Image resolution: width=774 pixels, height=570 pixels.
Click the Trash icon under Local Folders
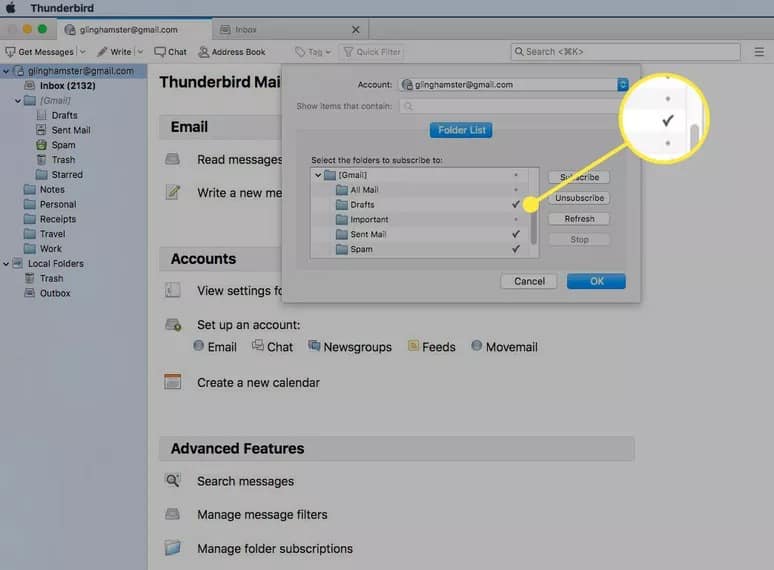(30, 278)
